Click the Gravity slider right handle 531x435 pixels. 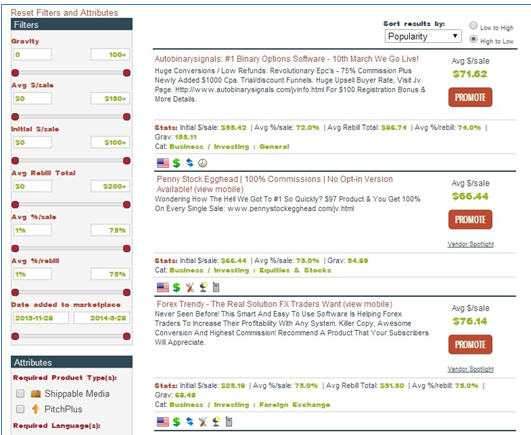point(127,73)
